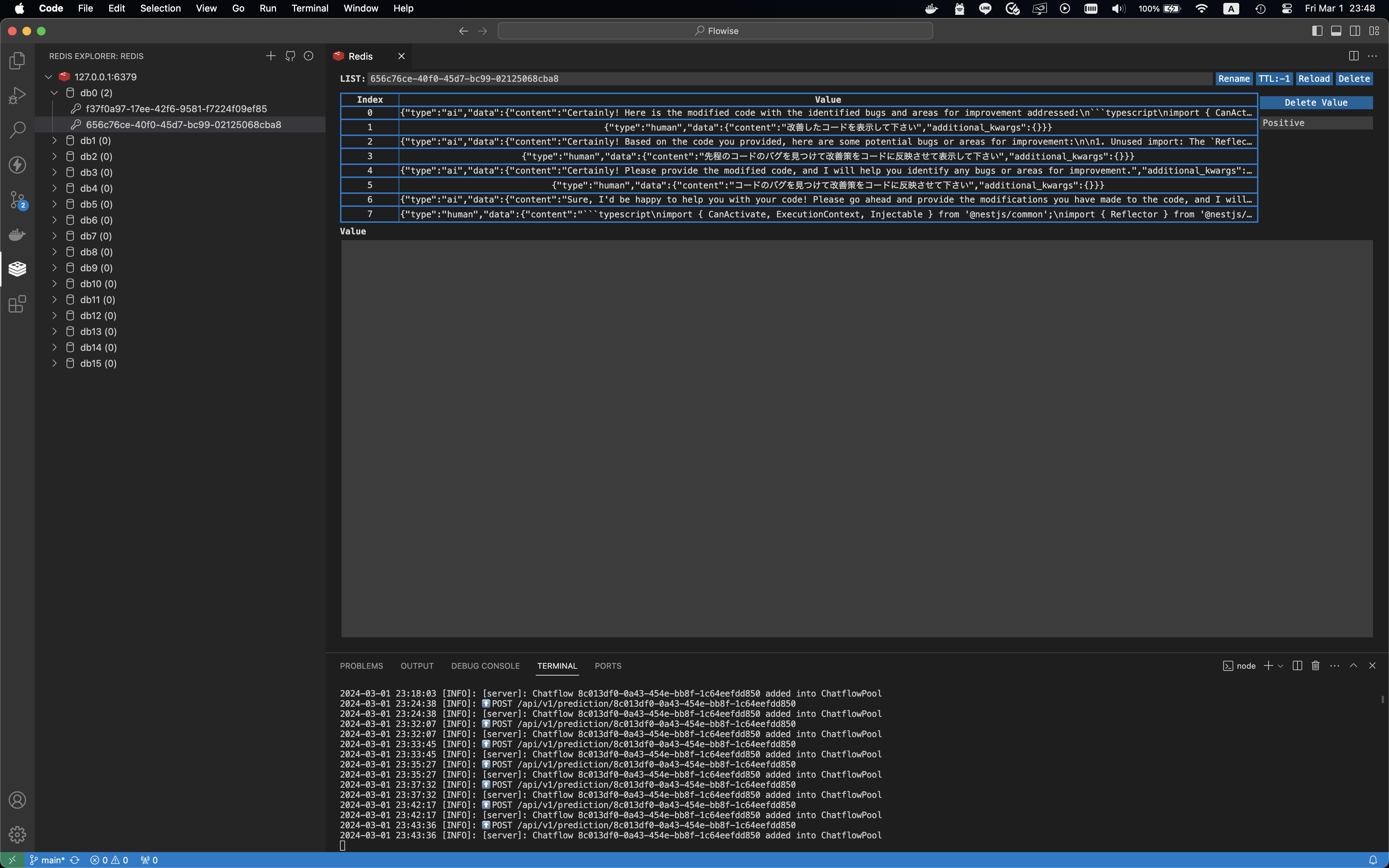Open the Search view icon
1389x868 pixels.
pos(17,130)
